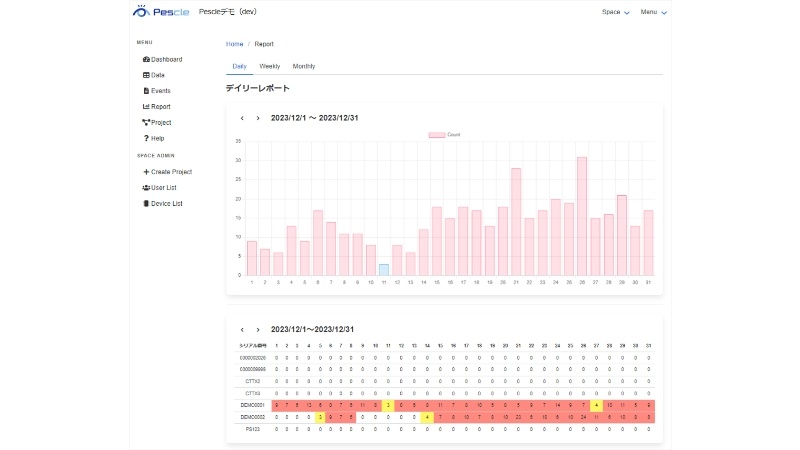Click the Help question mark icon
The image size is (800, 450).
[146, 138]
